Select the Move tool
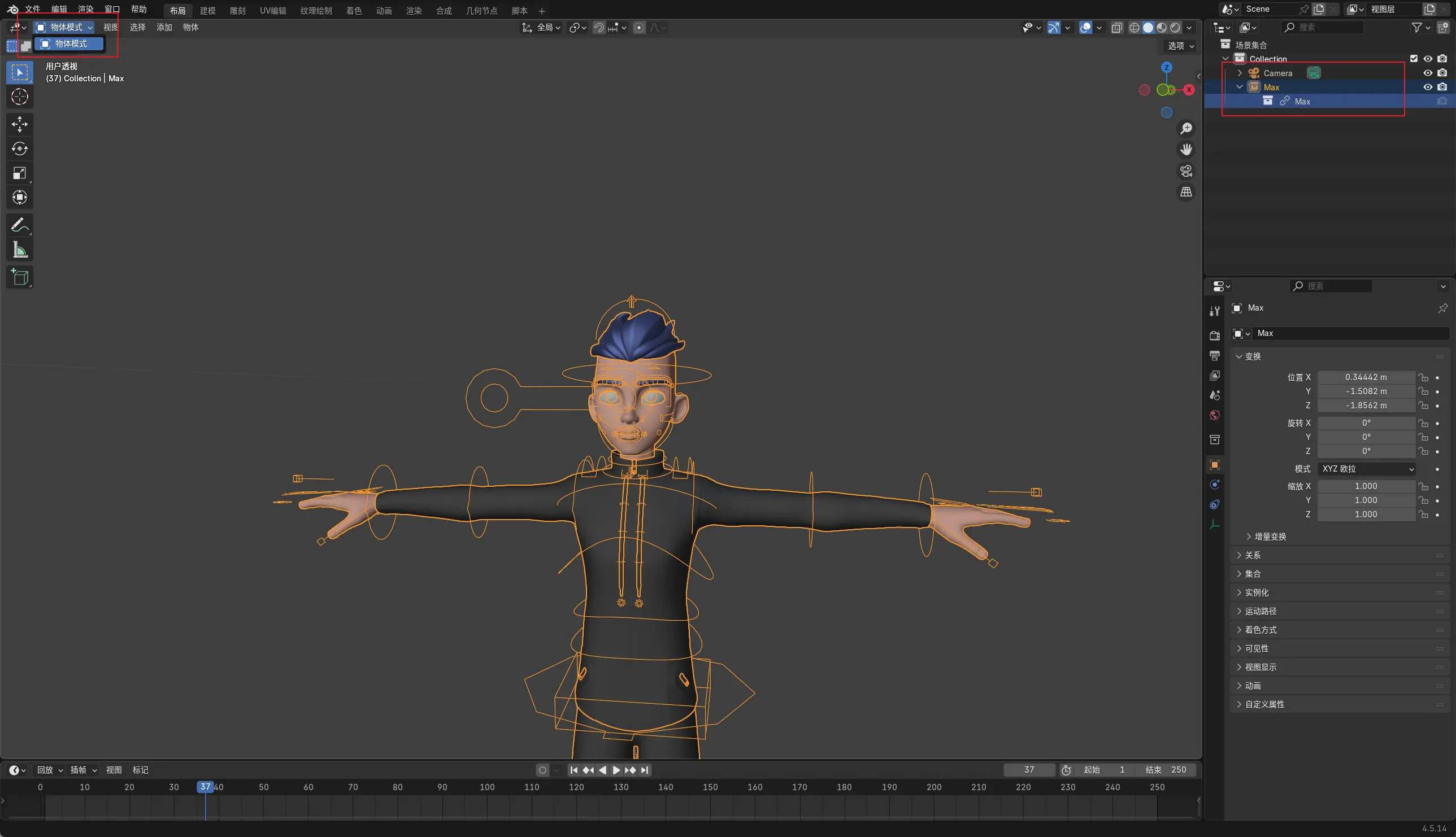The width and height of the screenshot is (1456, 837). (20, 124)
